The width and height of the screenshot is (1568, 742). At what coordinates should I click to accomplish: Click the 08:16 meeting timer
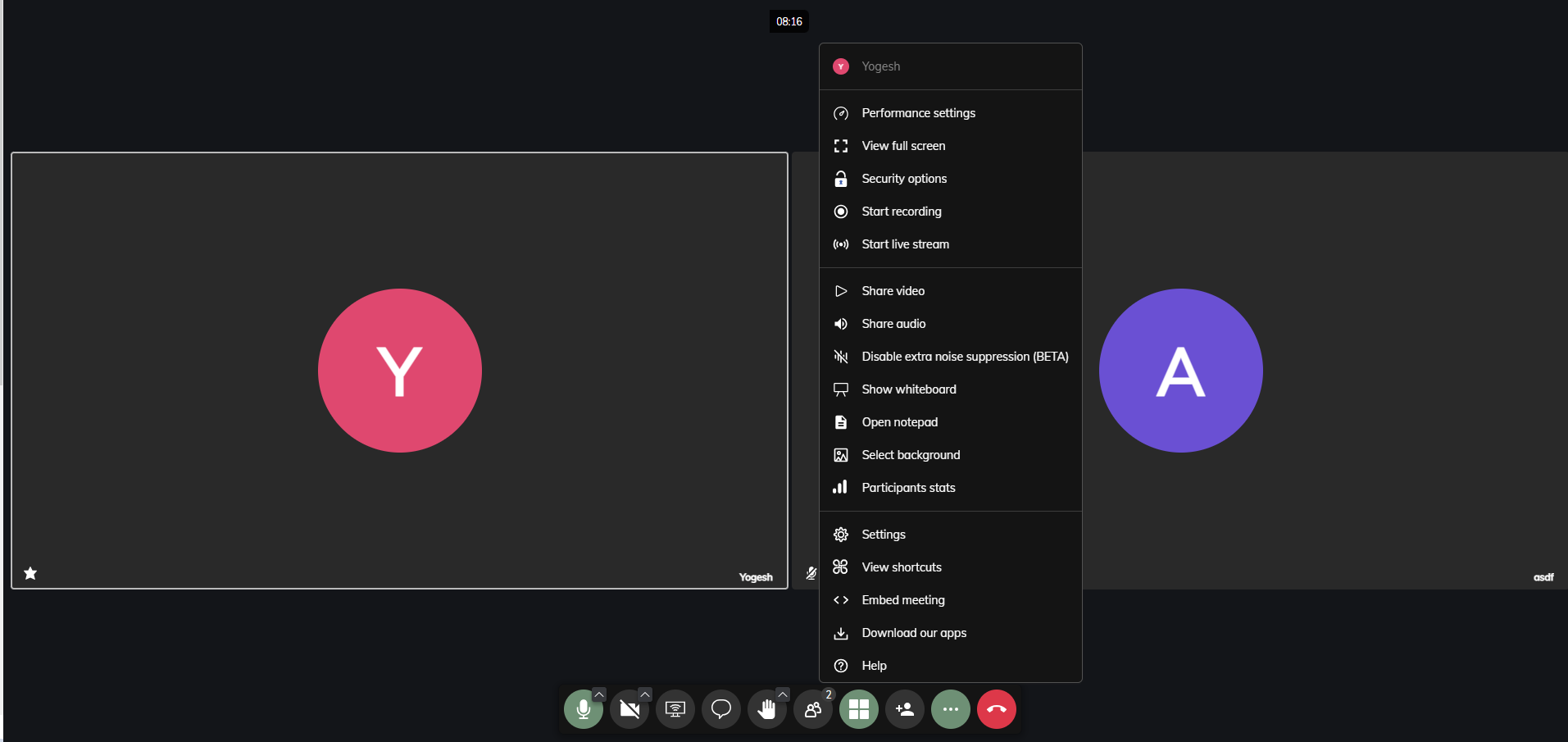(788, 20)
